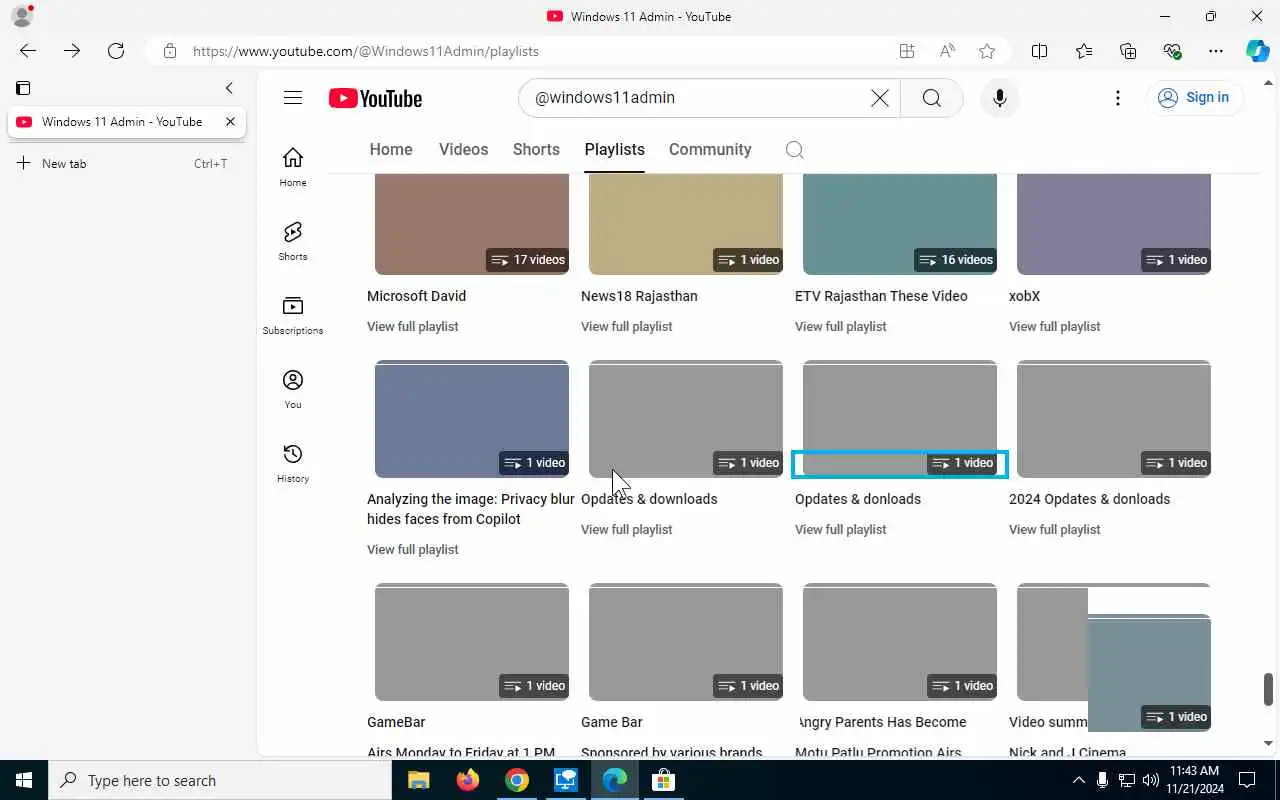Open the Windows Start menu
Image resolution: width=1280 pixels, height=800 pixels.
(23, 780)
